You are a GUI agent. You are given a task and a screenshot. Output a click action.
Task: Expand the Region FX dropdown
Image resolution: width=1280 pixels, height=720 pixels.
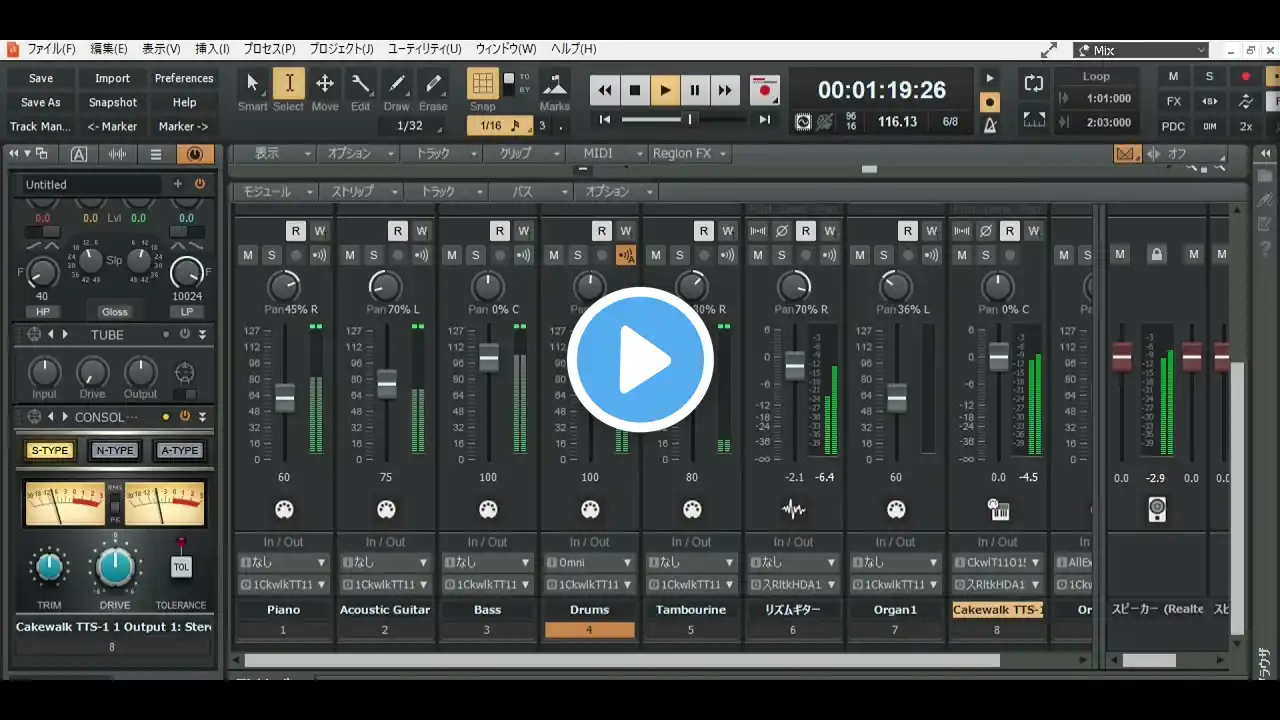(x=689, y=153)
